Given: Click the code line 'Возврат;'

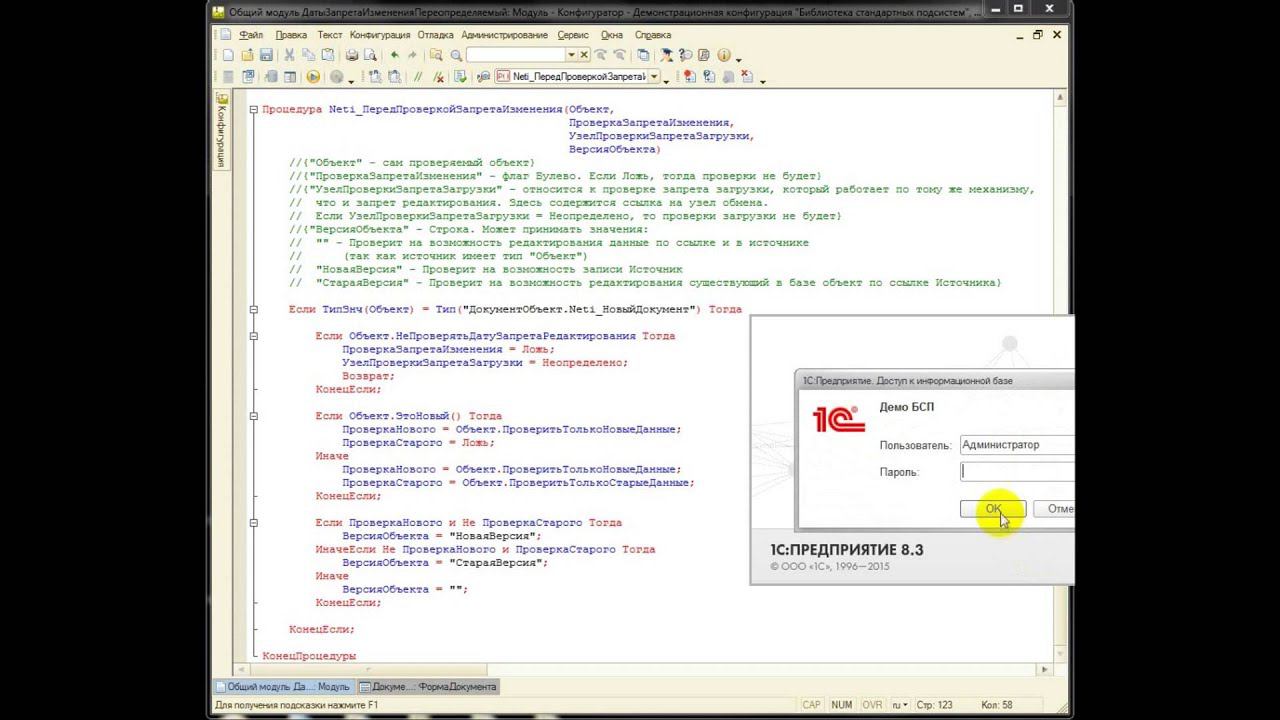Looking at the screenshot, I should pyautogui.click(x=368, y=376).
